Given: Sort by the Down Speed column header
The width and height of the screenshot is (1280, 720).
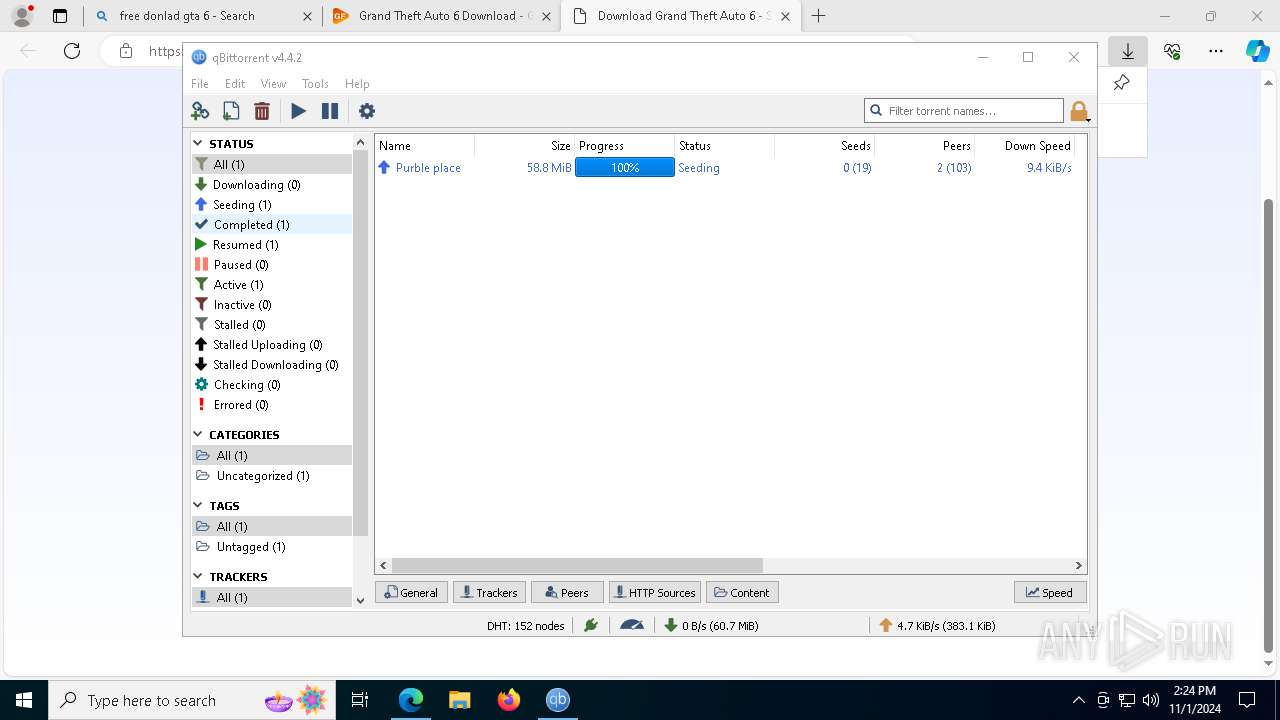Looking at the screenshot, I should coord(1024,145).
